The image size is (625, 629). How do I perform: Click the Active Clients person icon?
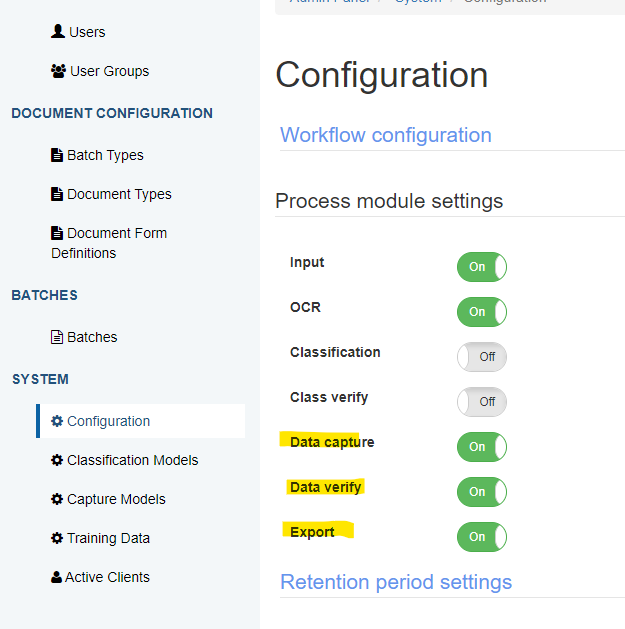[x=57, y=577]
